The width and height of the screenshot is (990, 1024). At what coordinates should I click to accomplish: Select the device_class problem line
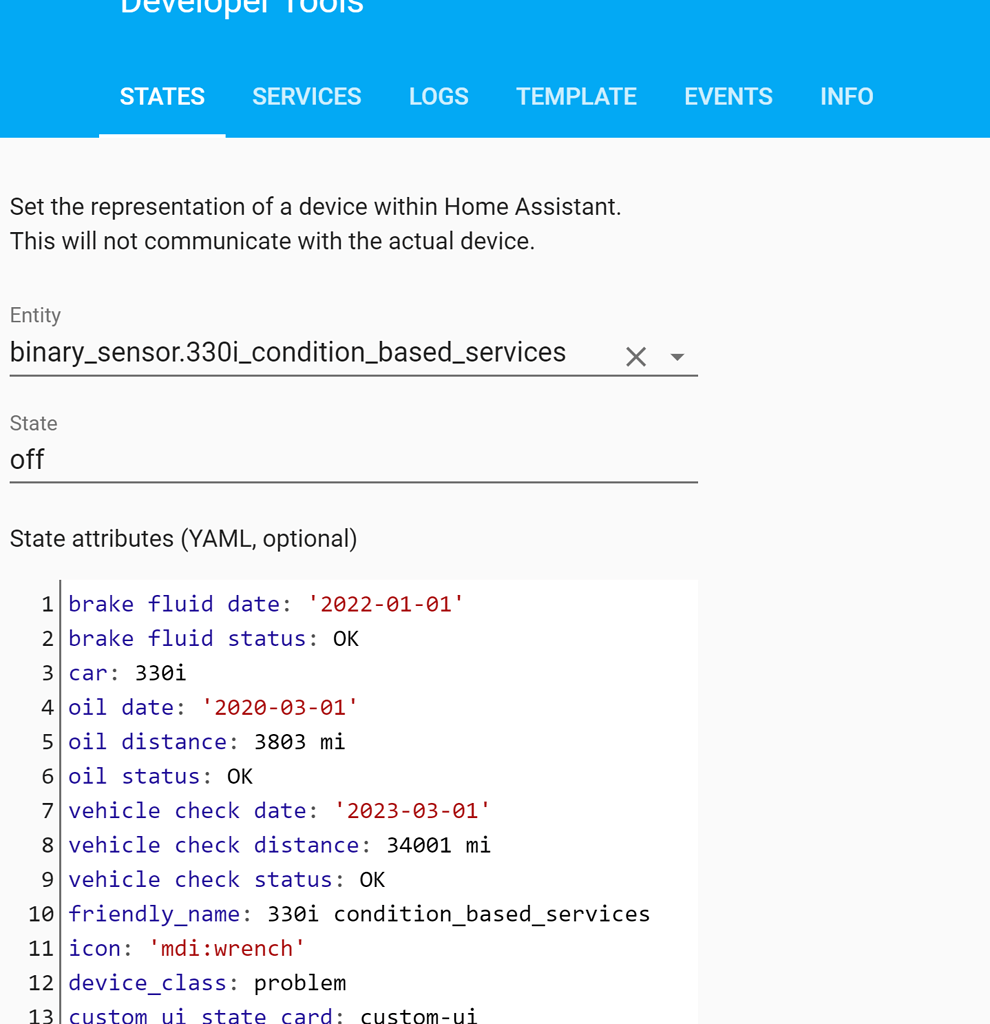(x=225, y=983)
